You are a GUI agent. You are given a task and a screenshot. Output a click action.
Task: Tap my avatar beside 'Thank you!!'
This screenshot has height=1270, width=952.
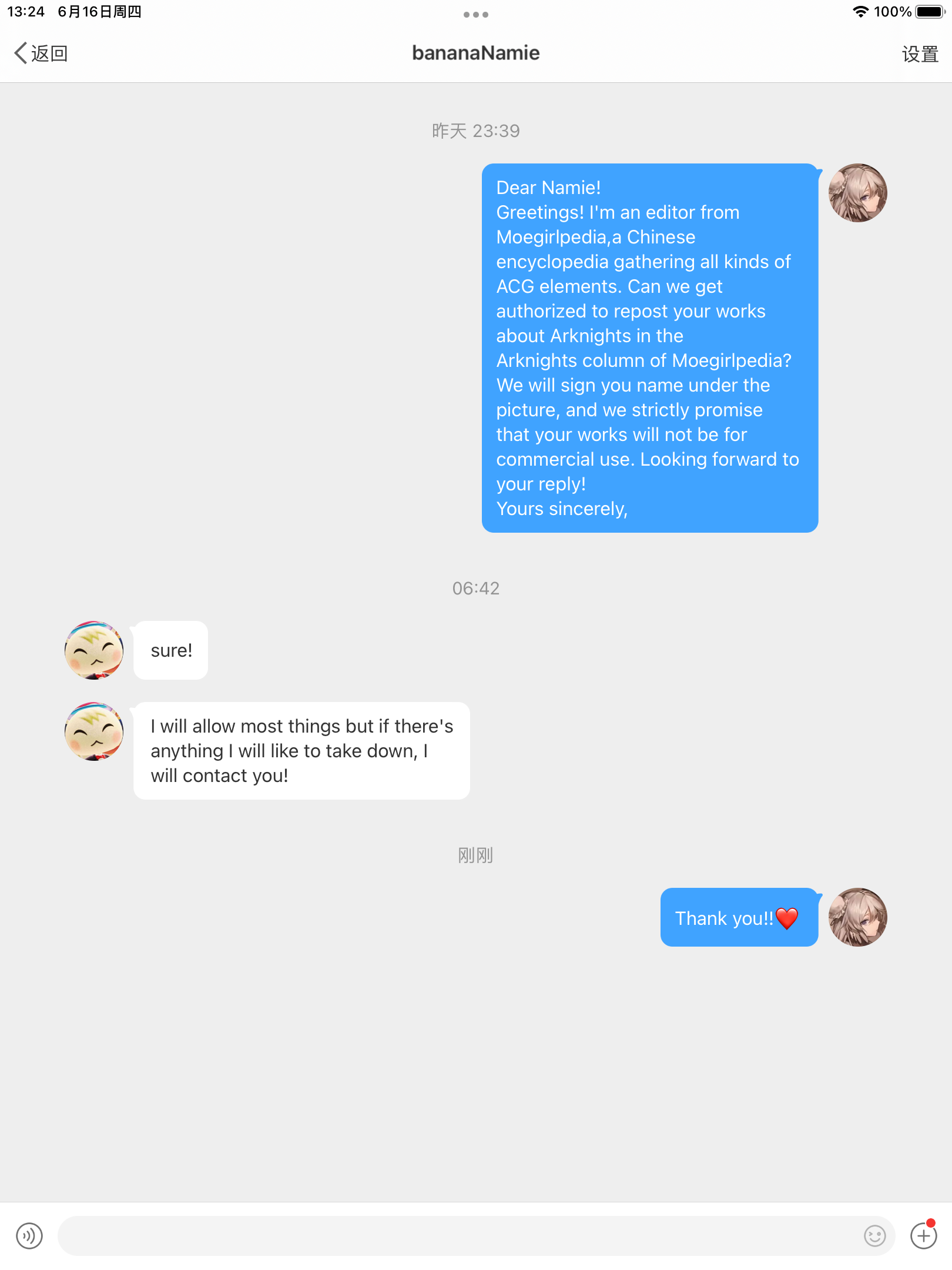[x=858, y=917]
